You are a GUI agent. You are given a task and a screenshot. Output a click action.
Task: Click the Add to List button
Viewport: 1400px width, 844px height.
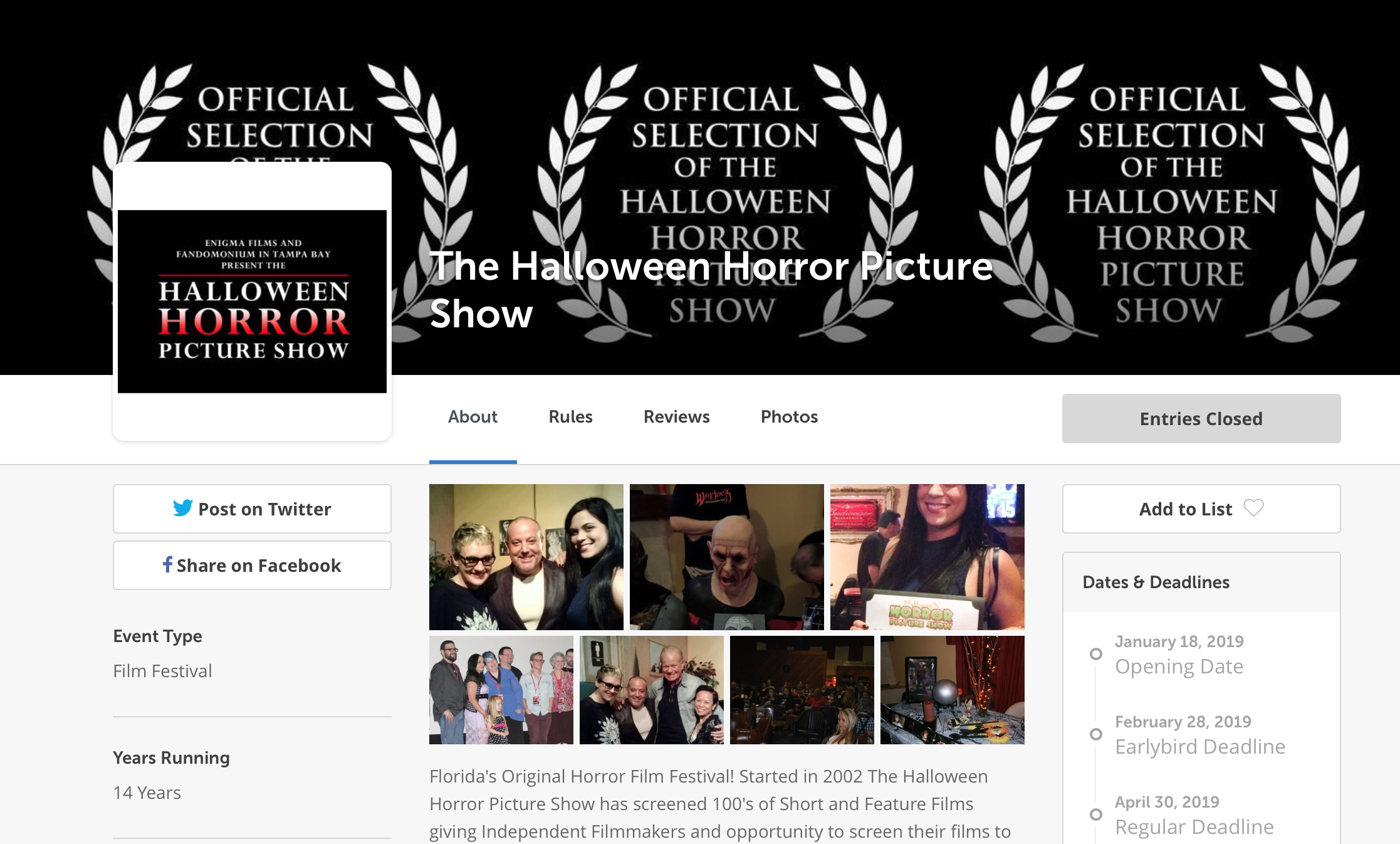1201,509
